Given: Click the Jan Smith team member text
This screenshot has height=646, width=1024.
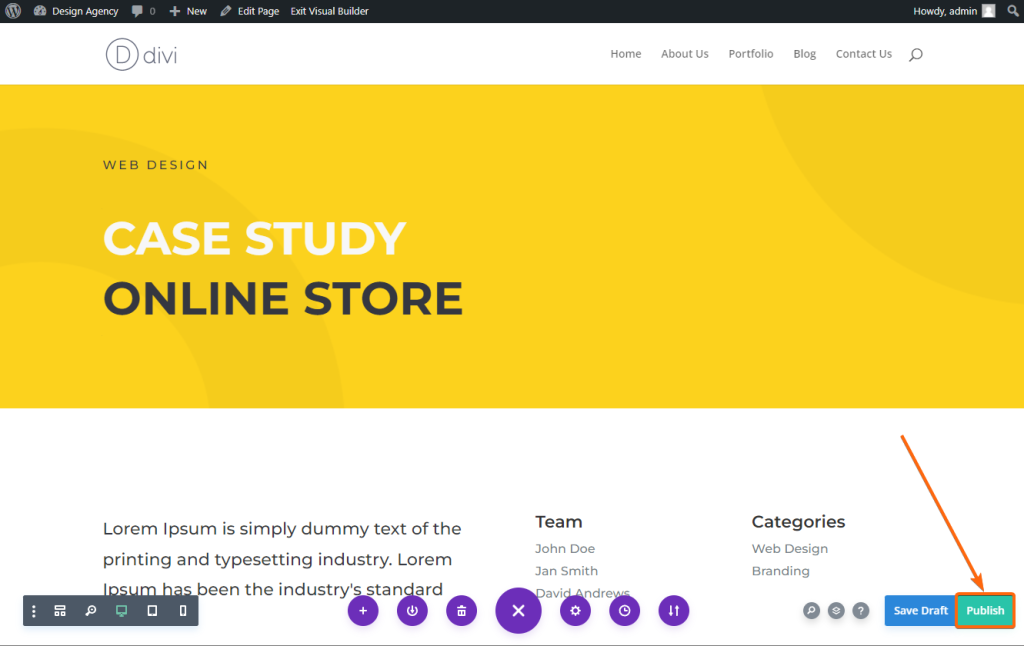Looking at the screenshot, I should click(x=566, y=571).
